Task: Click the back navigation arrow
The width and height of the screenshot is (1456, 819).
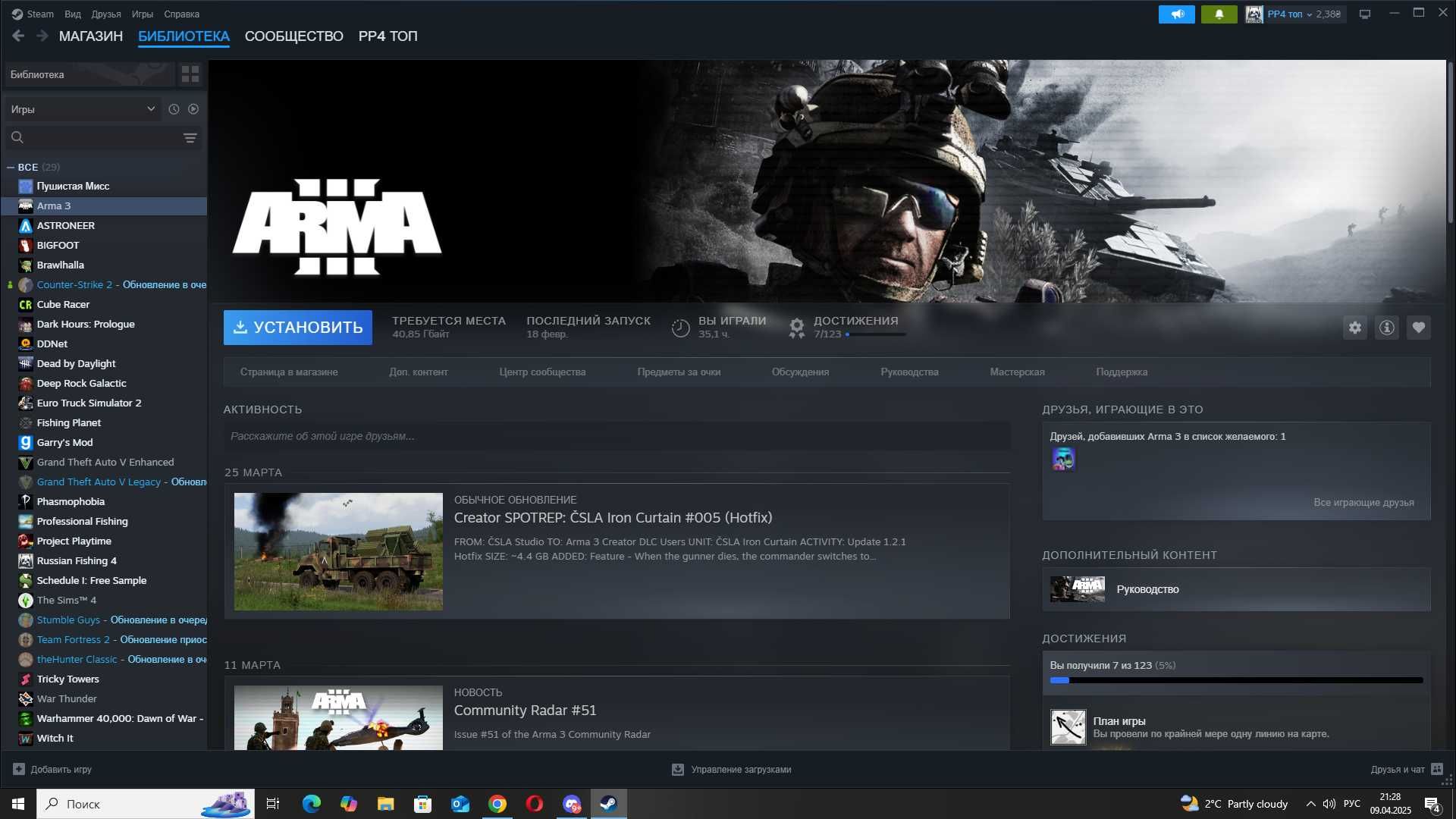Action: coord(18,36)
